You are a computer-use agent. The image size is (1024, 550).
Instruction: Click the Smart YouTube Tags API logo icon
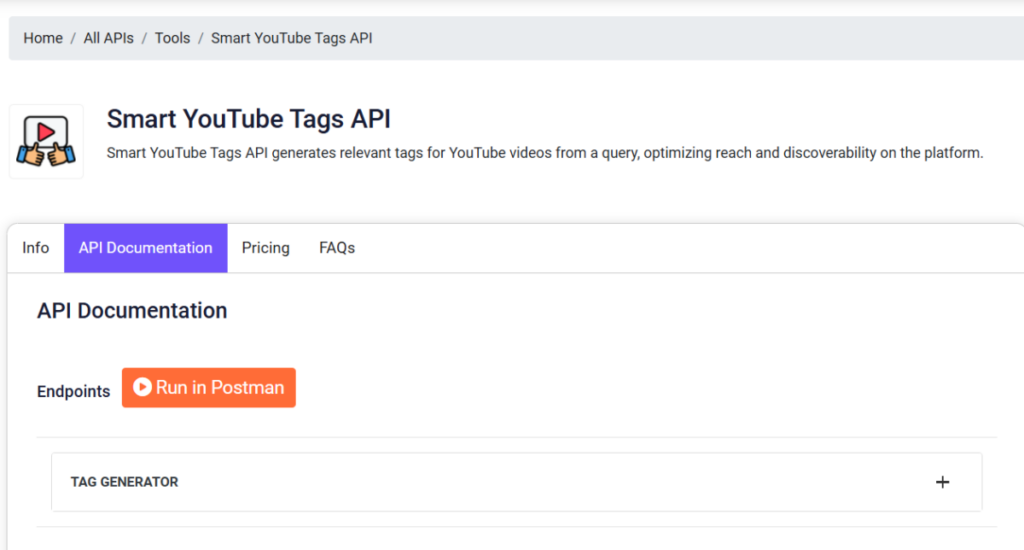click(46, 141)
